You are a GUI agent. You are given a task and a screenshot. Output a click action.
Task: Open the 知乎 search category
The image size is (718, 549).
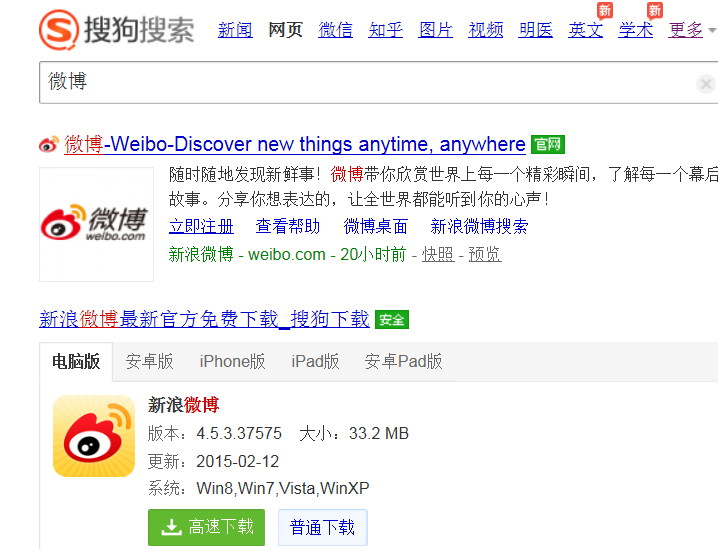pos(385,30)
